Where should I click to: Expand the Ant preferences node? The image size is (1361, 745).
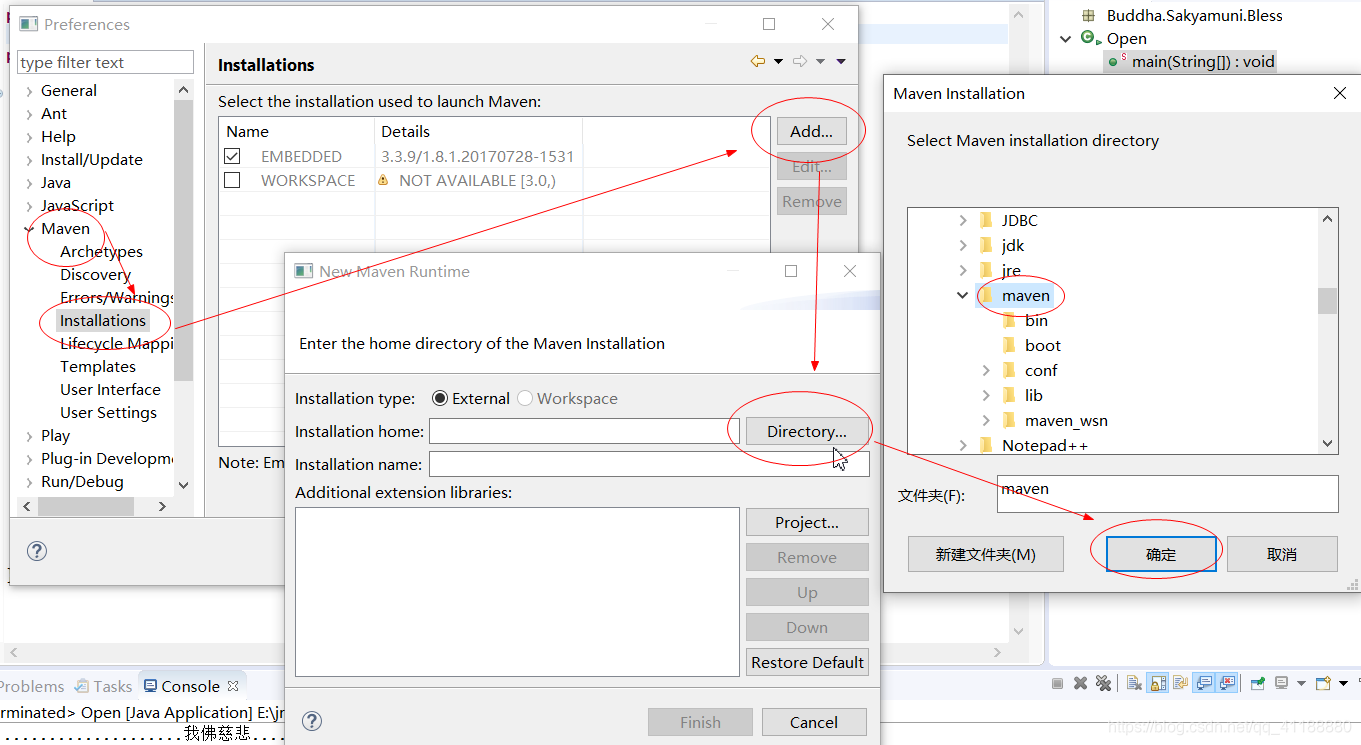[x=29, y=113]
